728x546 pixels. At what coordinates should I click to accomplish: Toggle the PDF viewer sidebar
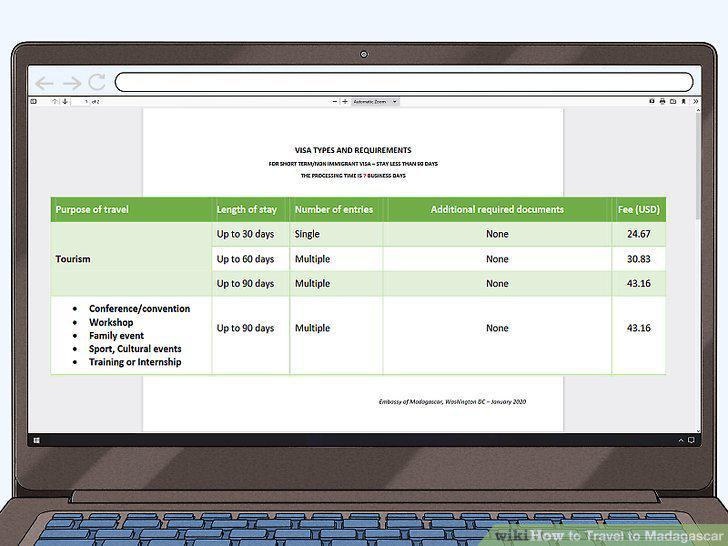[33, 101]
